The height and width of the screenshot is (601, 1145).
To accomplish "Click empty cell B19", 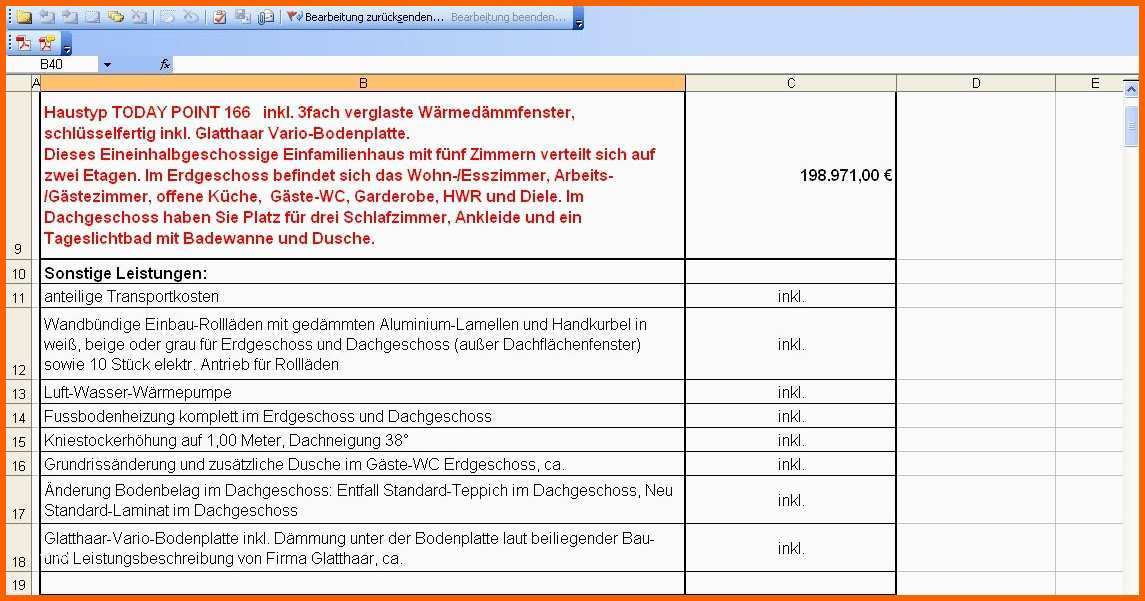I will [x=363, y=584].
